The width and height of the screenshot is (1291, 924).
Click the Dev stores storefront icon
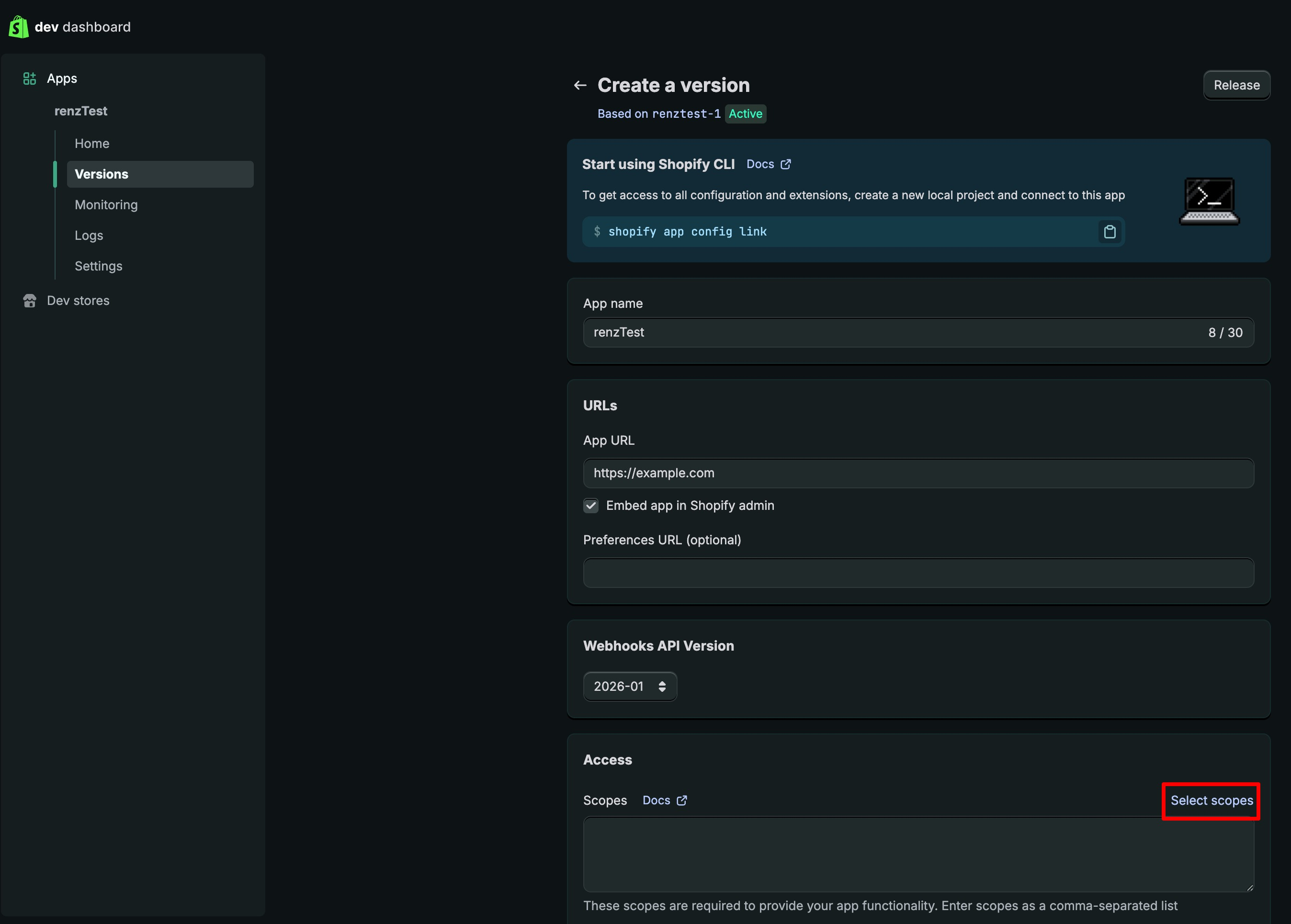[29, 300]
